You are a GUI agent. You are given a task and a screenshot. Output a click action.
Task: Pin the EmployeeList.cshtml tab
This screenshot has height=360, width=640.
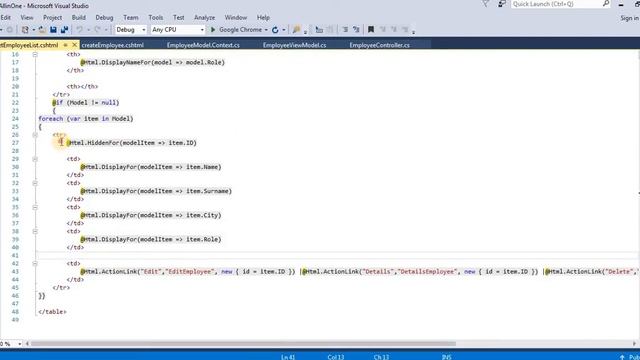point(65,45)
